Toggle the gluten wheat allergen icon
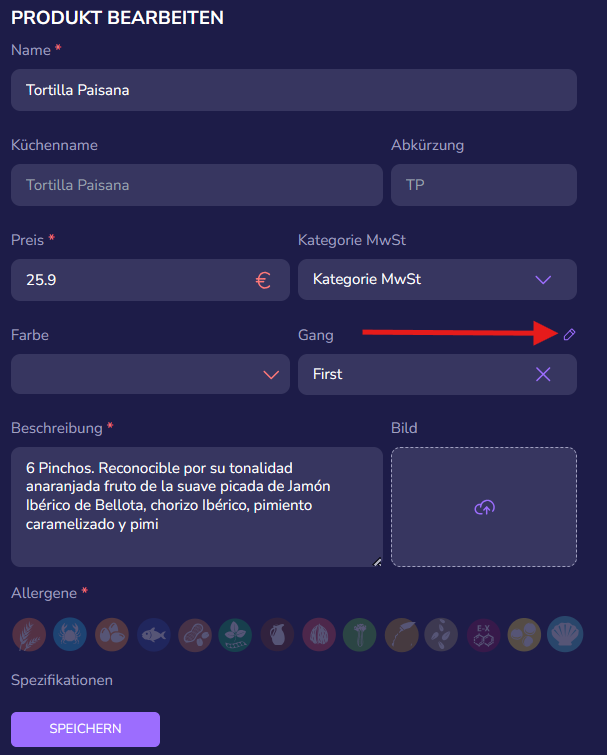The width and height of the screenshot is (607, 755). pos(29,635)
